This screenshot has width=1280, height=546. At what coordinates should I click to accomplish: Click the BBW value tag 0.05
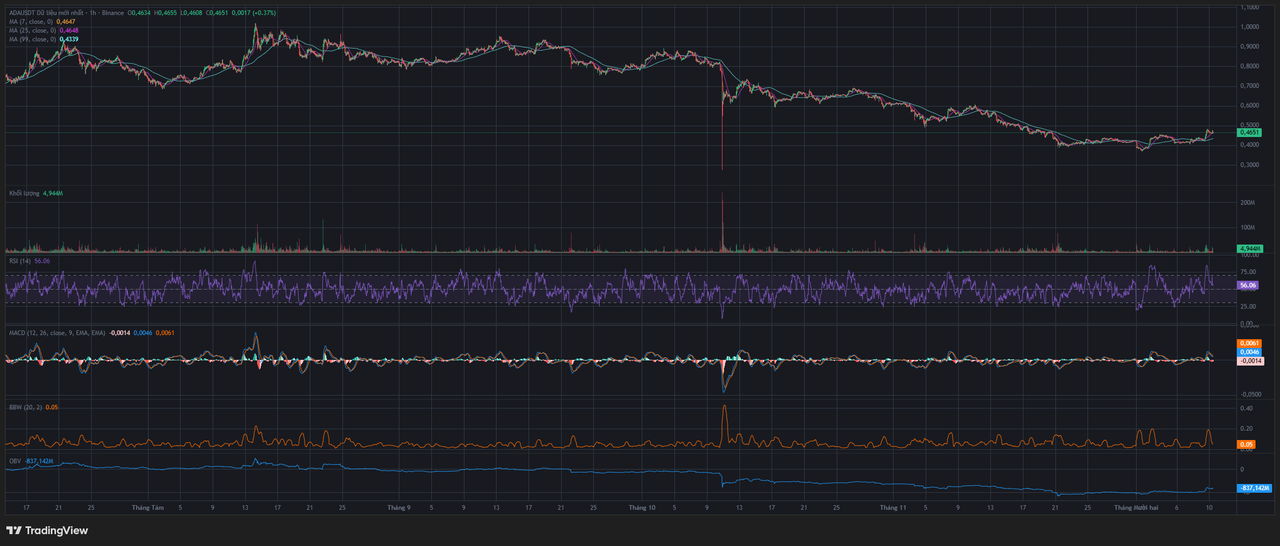tap(1245, 443)
